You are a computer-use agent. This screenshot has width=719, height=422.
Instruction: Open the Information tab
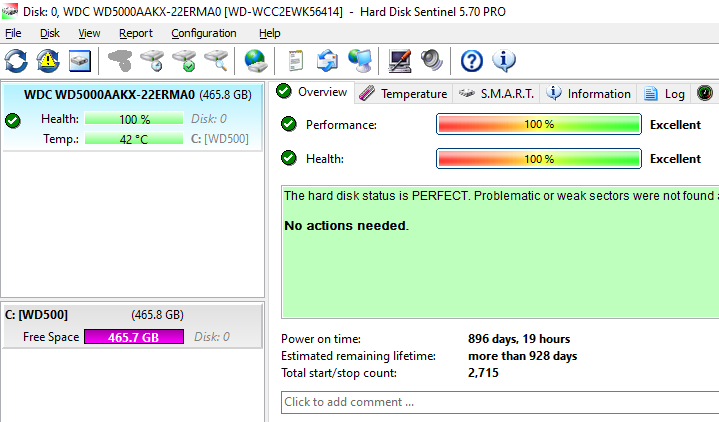point(589,93)
